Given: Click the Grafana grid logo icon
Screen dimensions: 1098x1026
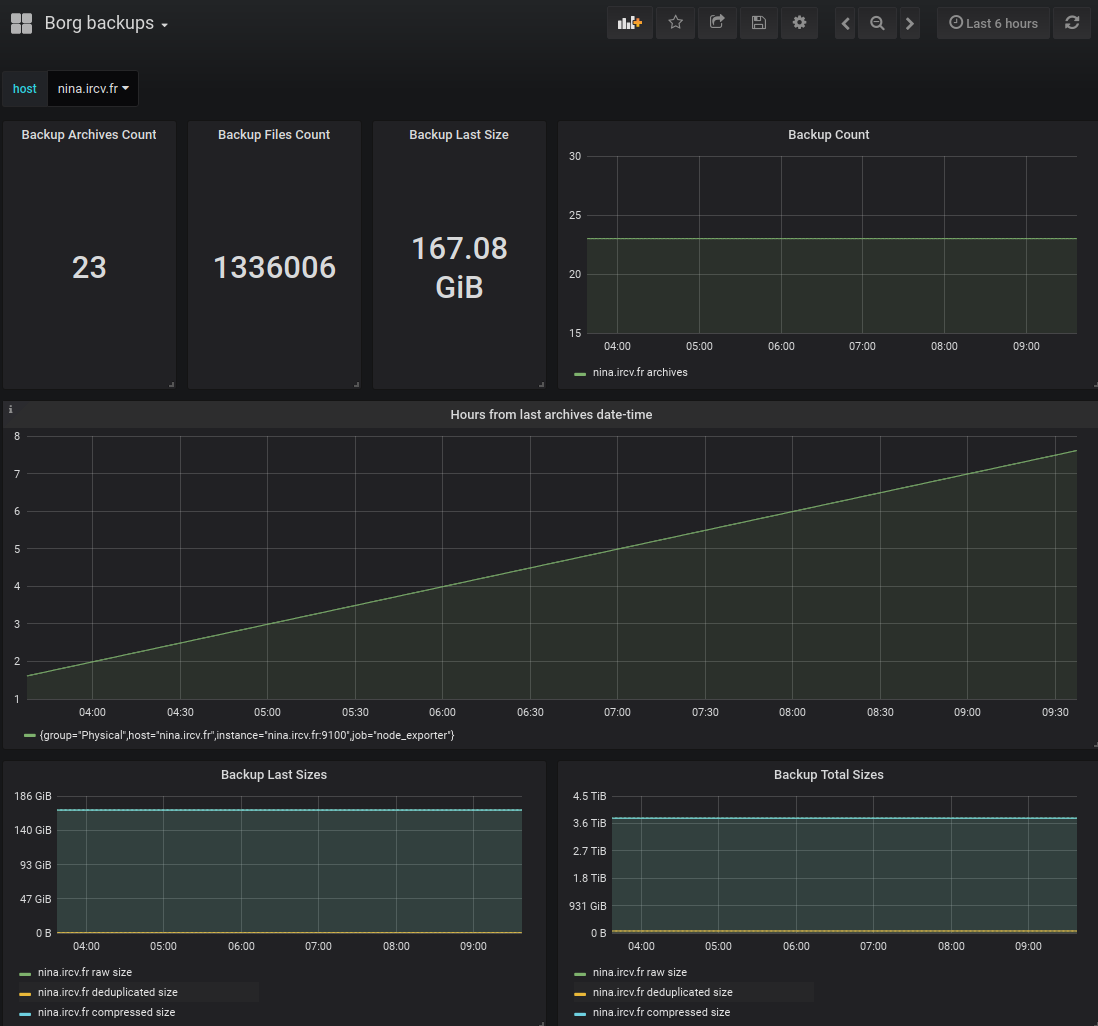Looking at the screenshot, I should (x=21, y=23).
